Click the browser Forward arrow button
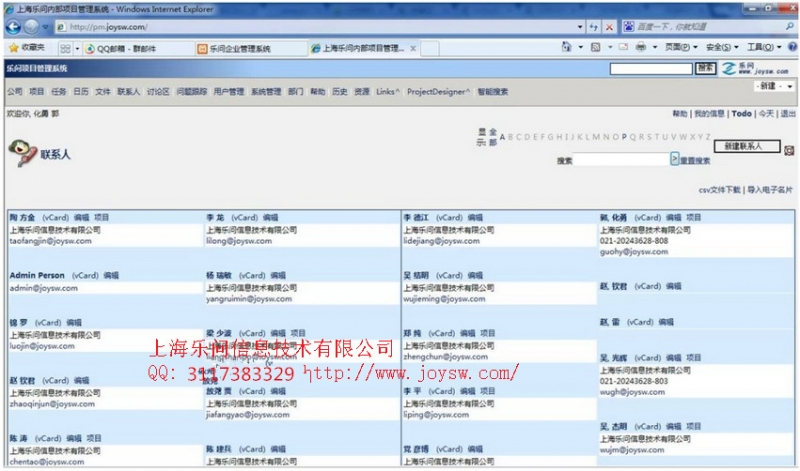Viewport: 800px width, 471px height. click(32, 27)
